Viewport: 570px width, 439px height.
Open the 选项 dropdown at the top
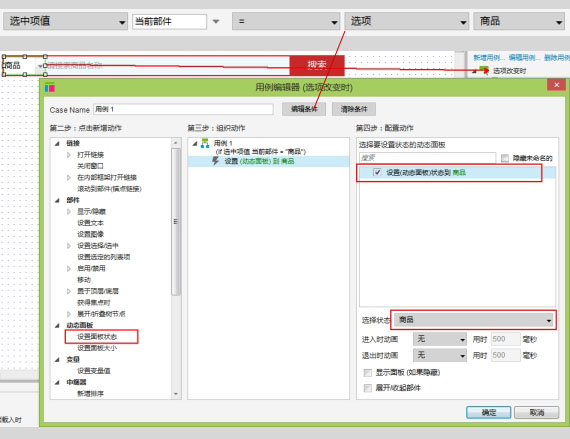pos(406,21)
